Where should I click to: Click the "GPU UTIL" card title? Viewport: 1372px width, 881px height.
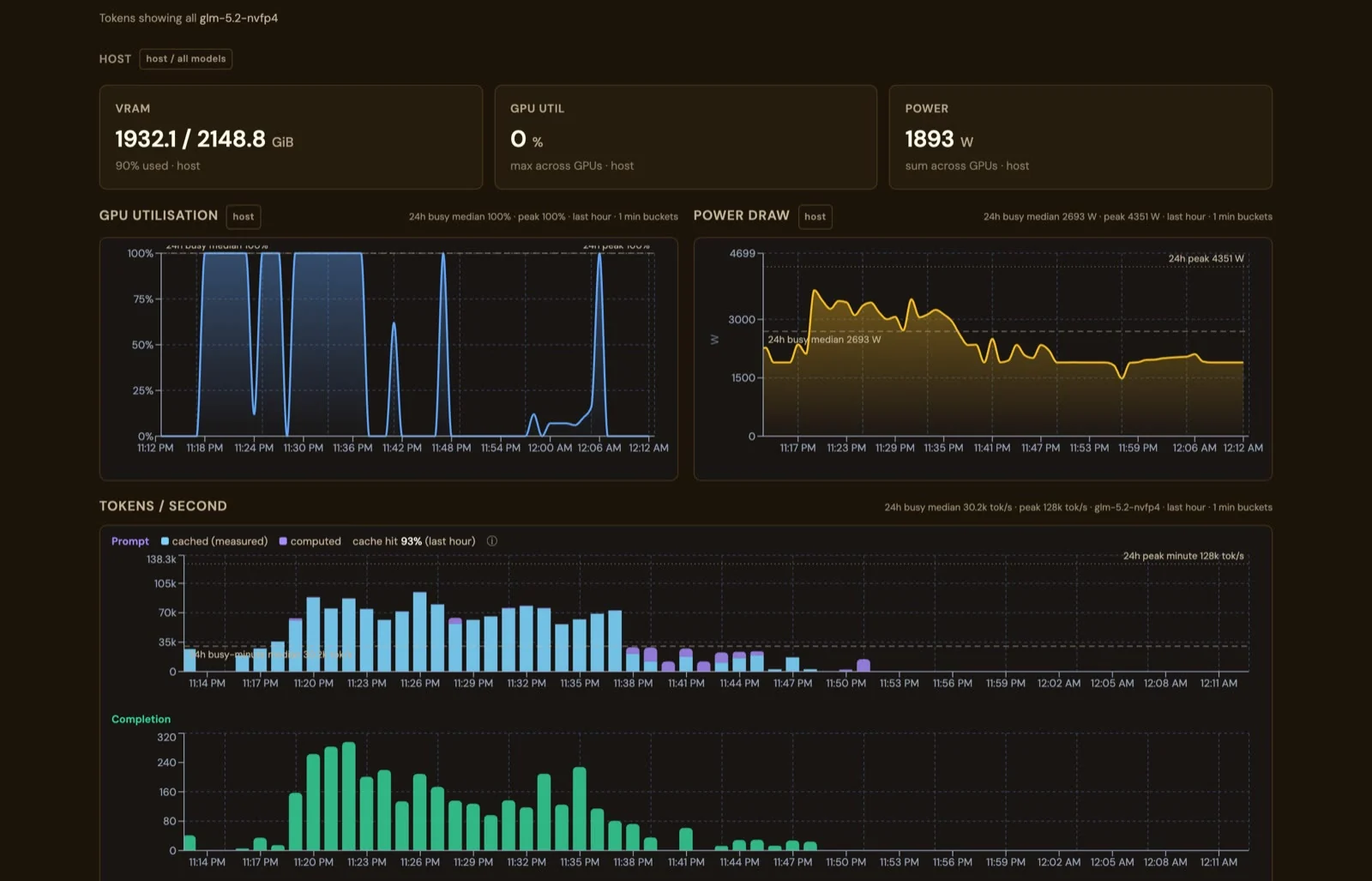537,109
